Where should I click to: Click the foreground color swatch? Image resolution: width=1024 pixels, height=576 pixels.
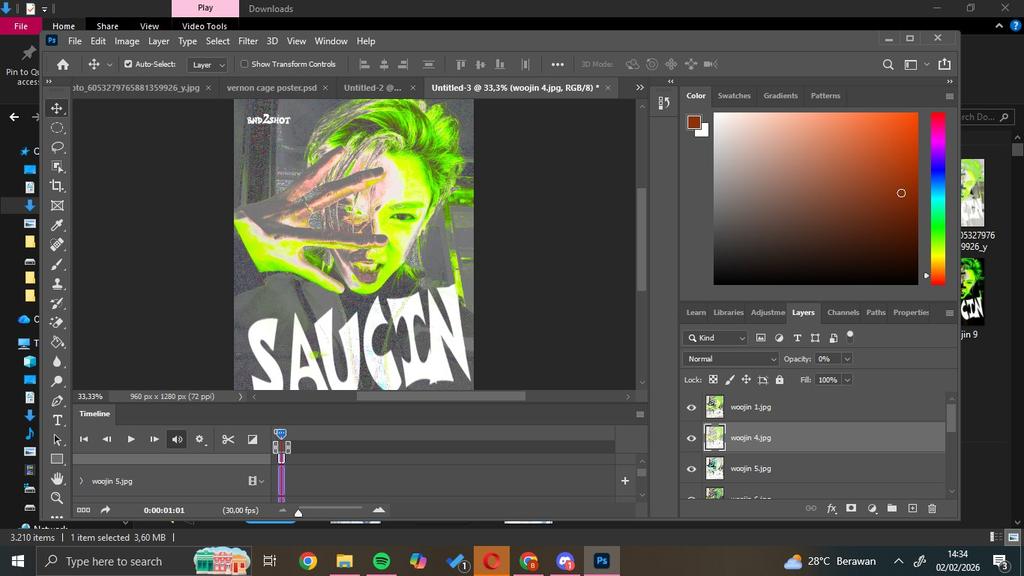[x=694, y=122]
